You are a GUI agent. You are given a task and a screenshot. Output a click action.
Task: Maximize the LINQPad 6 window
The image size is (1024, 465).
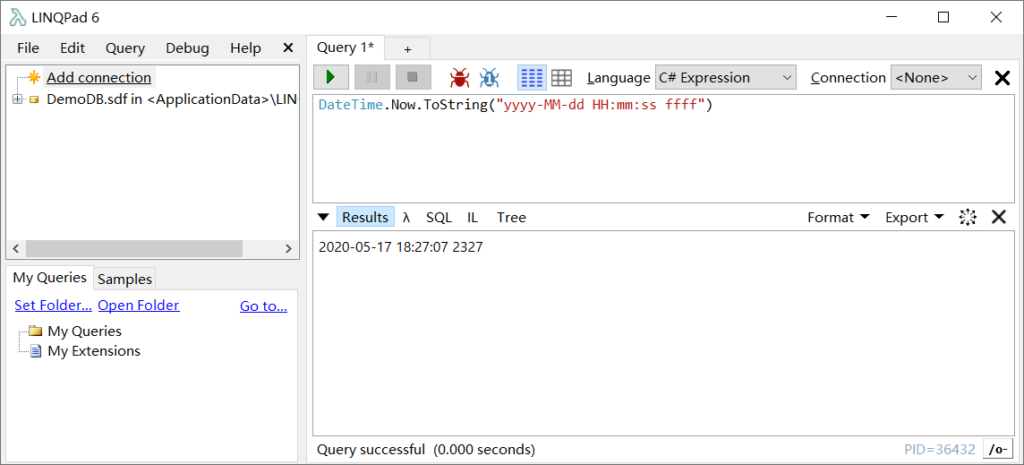(943, 18)
